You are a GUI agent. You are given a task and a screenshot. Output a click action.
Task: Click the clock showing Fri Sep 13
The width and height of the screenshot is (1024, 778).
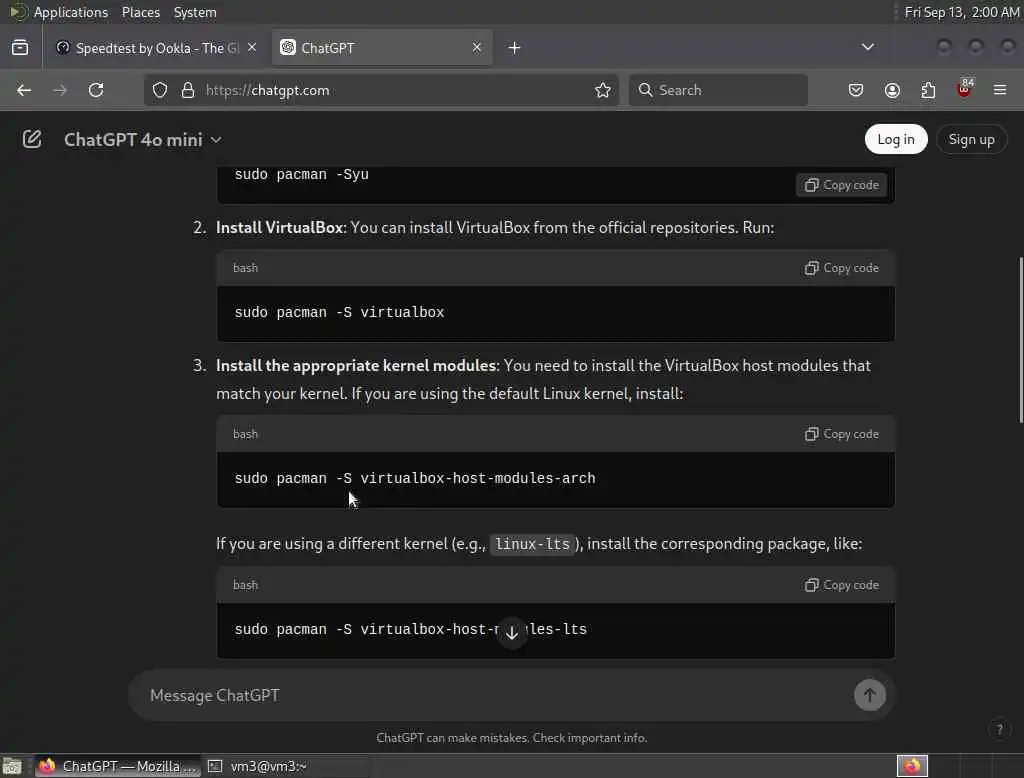coord(961,12)
